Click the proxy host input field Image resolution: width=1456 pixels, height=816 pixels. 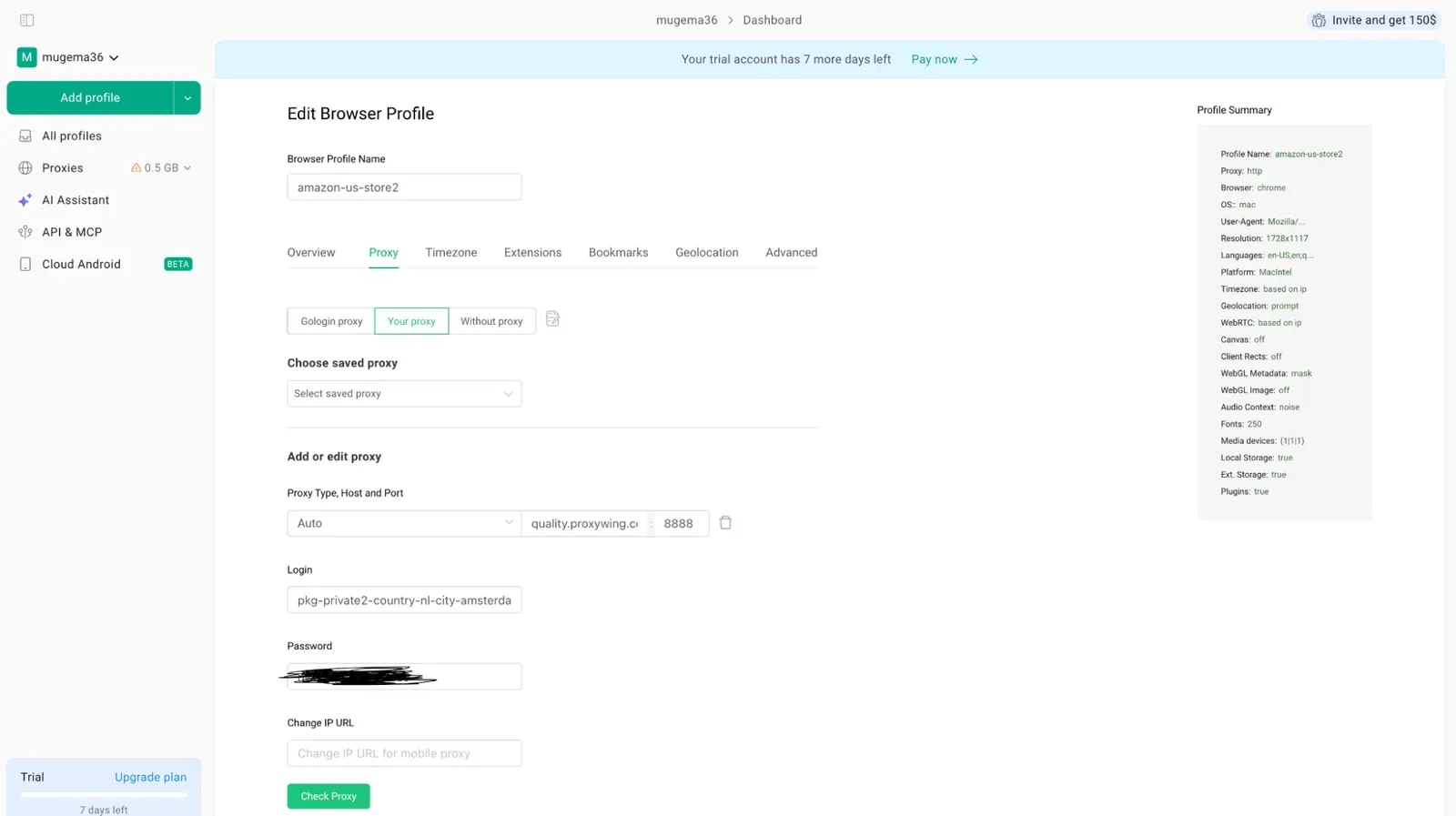[x=585, y=523]
